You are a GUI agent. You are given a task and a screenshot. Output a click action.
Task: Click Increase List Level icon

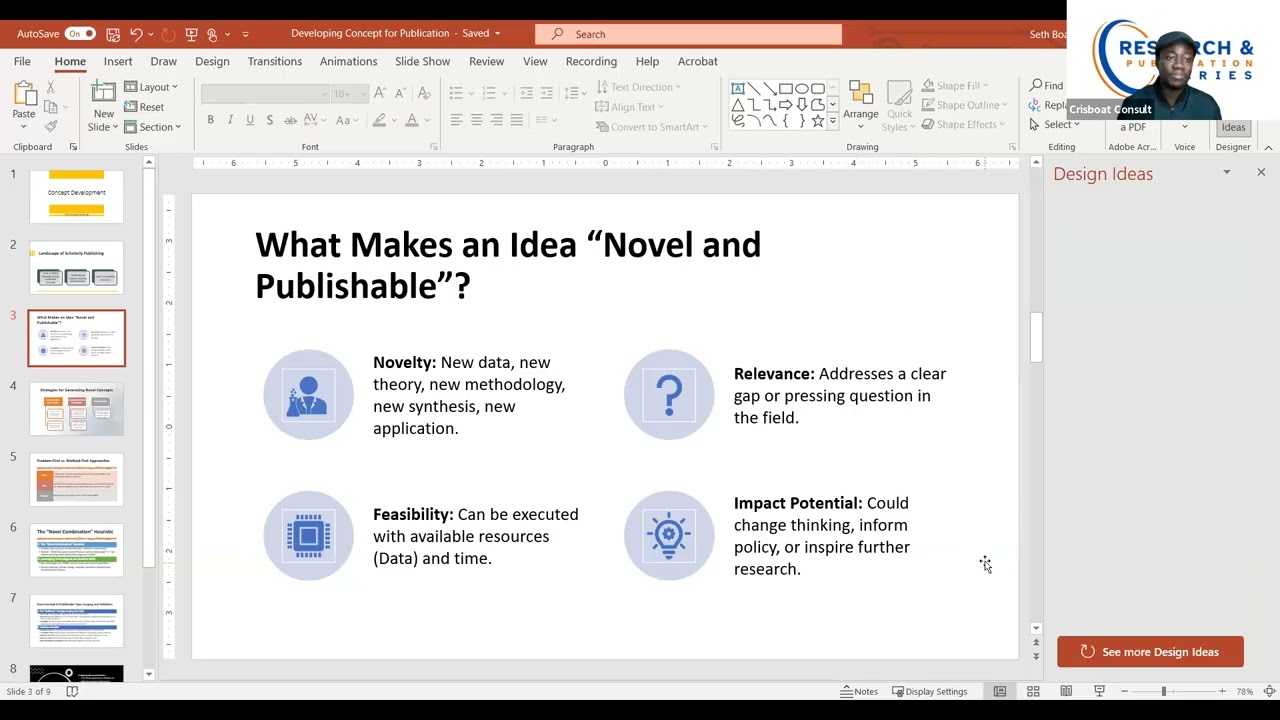(x=546, y=93)
